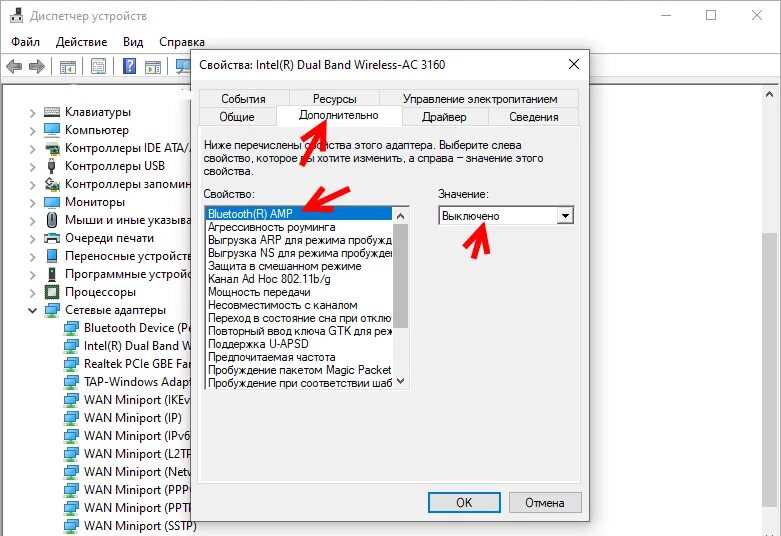Open the Файл menu
This screenshot has width=781, height=536.
25,42
